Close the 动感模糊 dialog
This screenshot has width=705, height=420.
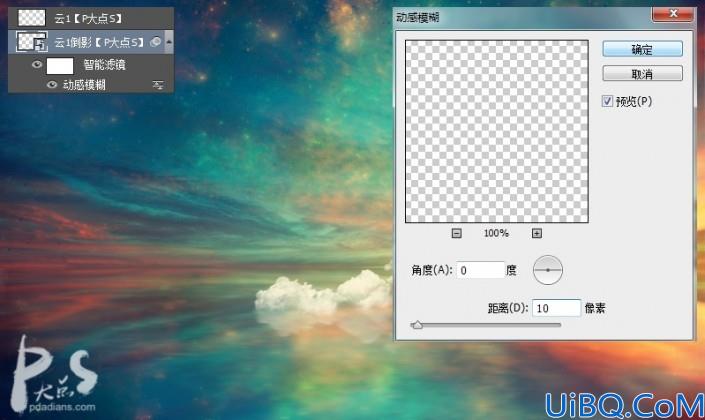673,13
